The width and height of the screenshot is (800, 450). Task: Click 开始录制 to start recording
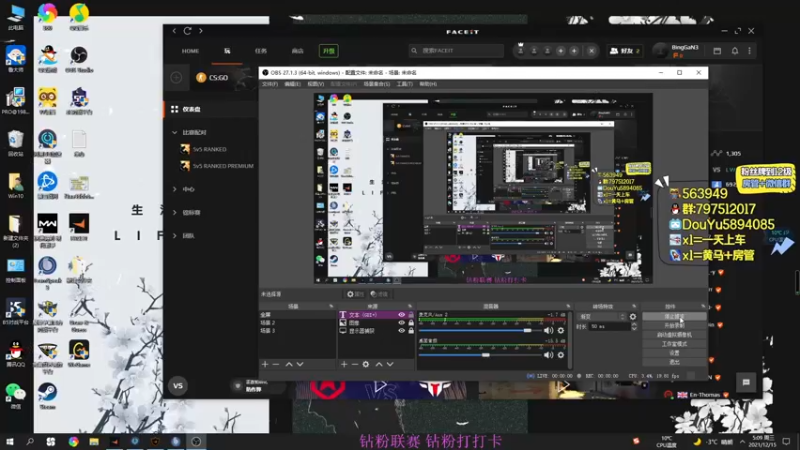(x=674, y=326)
